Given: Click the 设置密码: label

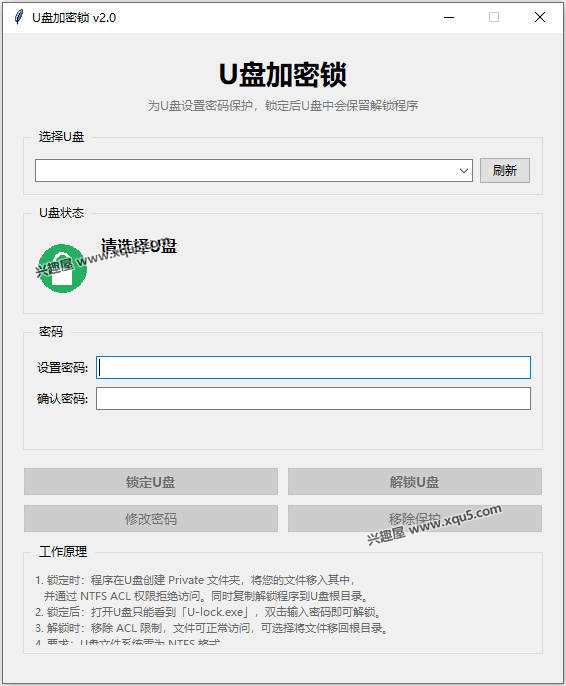Looking at the screenshot, I should tap(62, 368).
